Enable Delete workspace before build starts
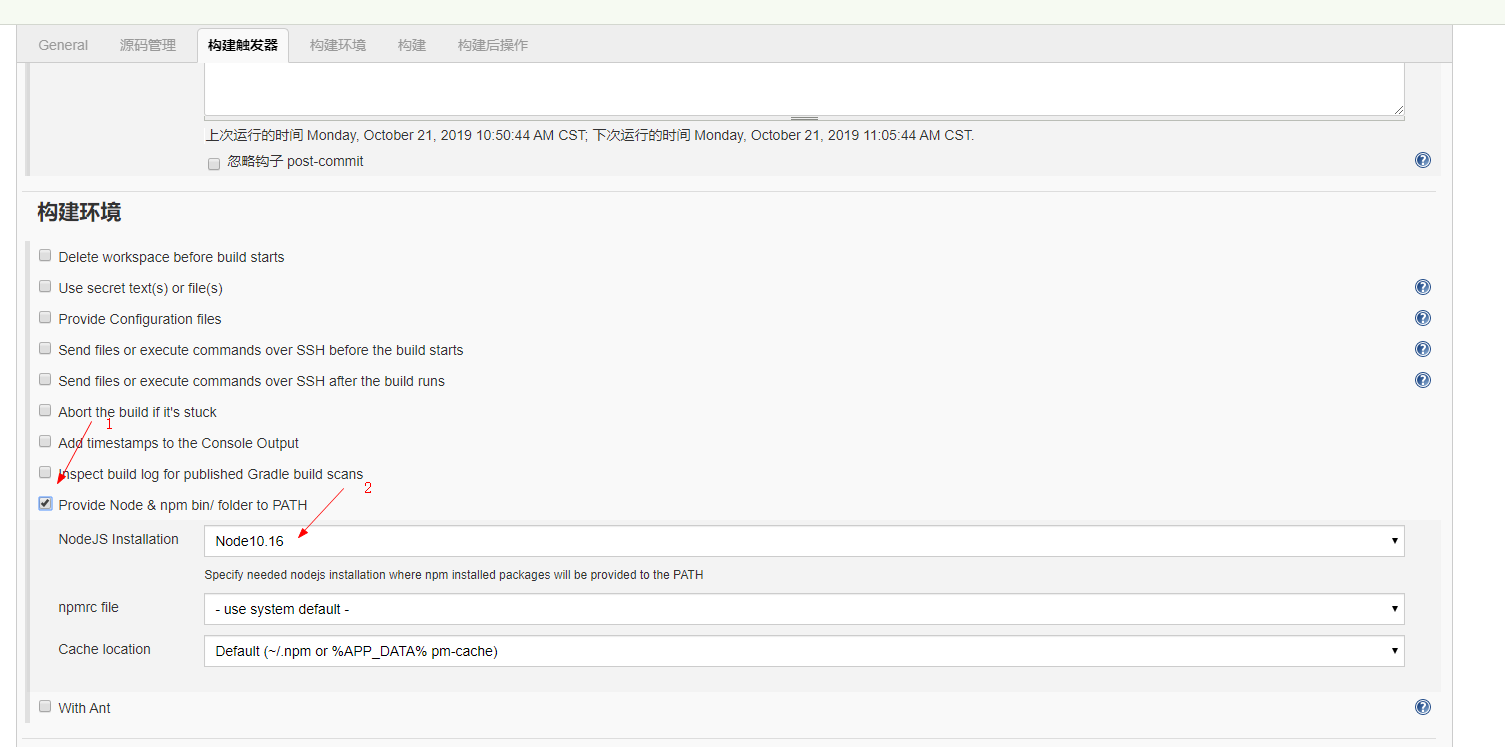The width and height of the screenshot is (1505, 747). pyautogui.click(x=45, y=256)
